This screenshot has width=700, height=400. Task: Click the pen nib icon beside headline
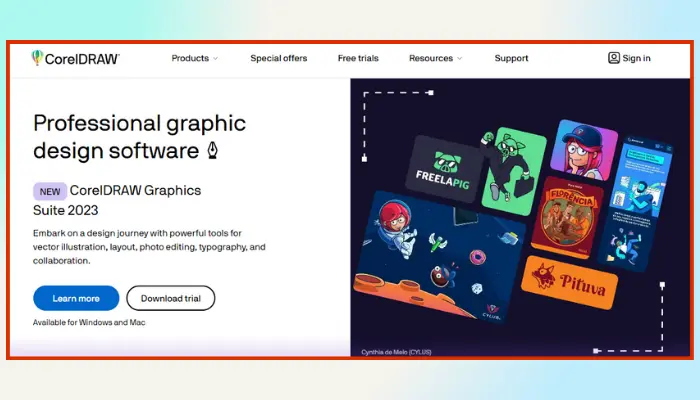213,151
